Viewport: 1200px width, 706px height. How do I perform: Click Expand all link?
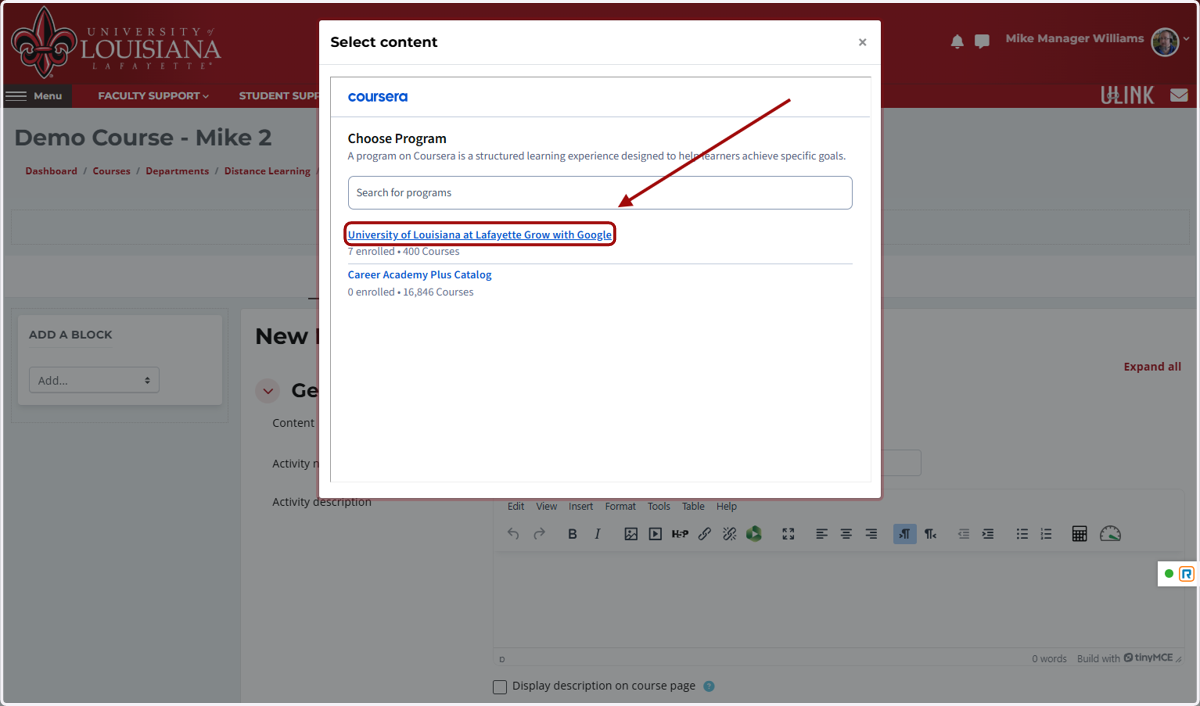pos(1152,367)
